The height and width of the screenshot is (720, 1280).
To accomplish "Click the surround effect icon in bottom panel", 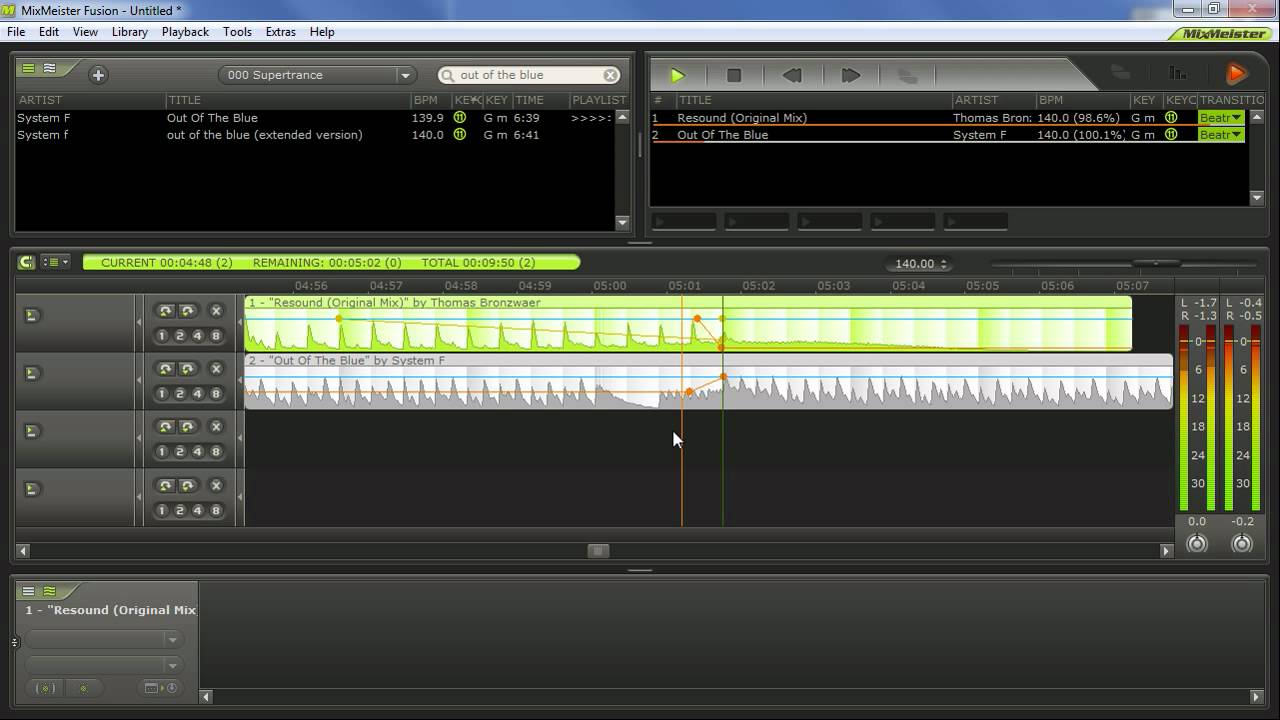I will [x=45, y=688].
